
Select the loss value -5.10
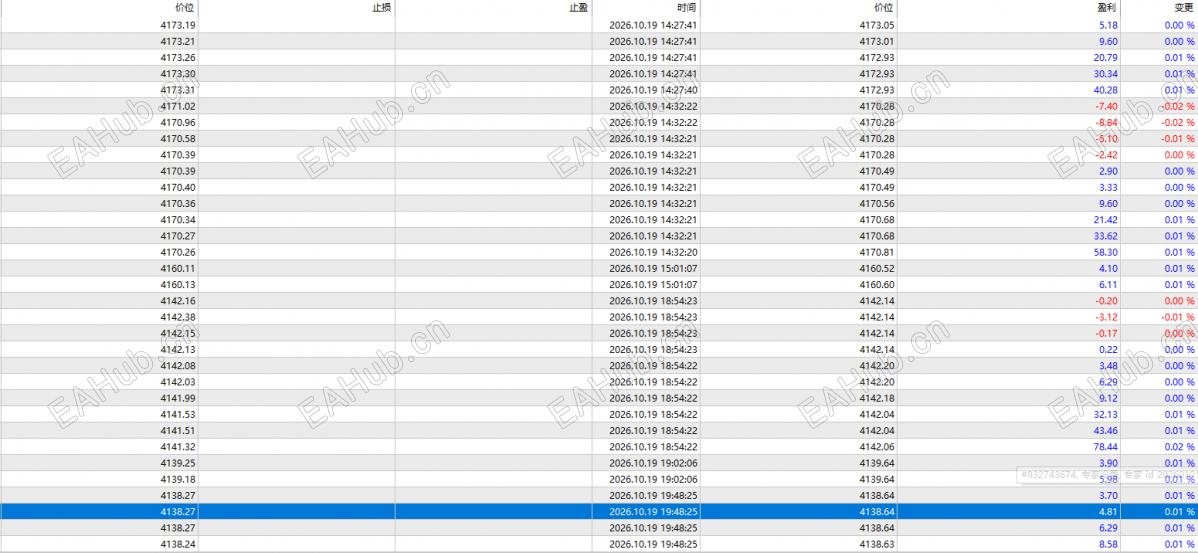click(1107, 138)
